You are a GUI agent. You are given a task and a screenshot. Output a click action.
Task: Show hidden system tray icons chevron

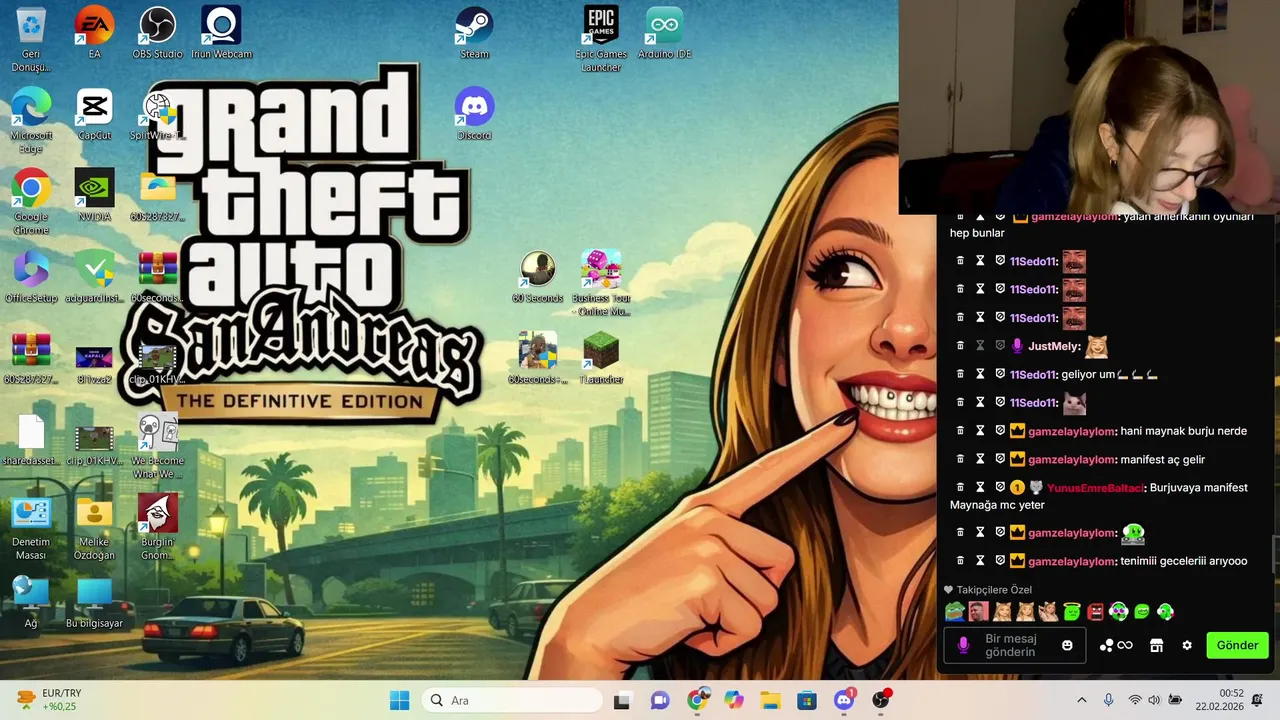(x=1081, y=700)
